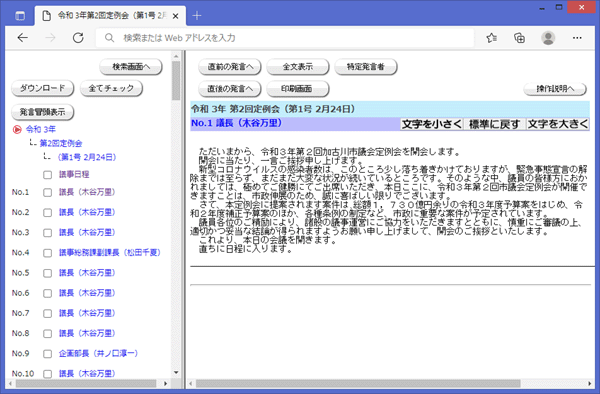This screenshot has height=394, width=600.
Task: Open No.9 企画部長（井ノ口淳一） link
Action: 98,353
